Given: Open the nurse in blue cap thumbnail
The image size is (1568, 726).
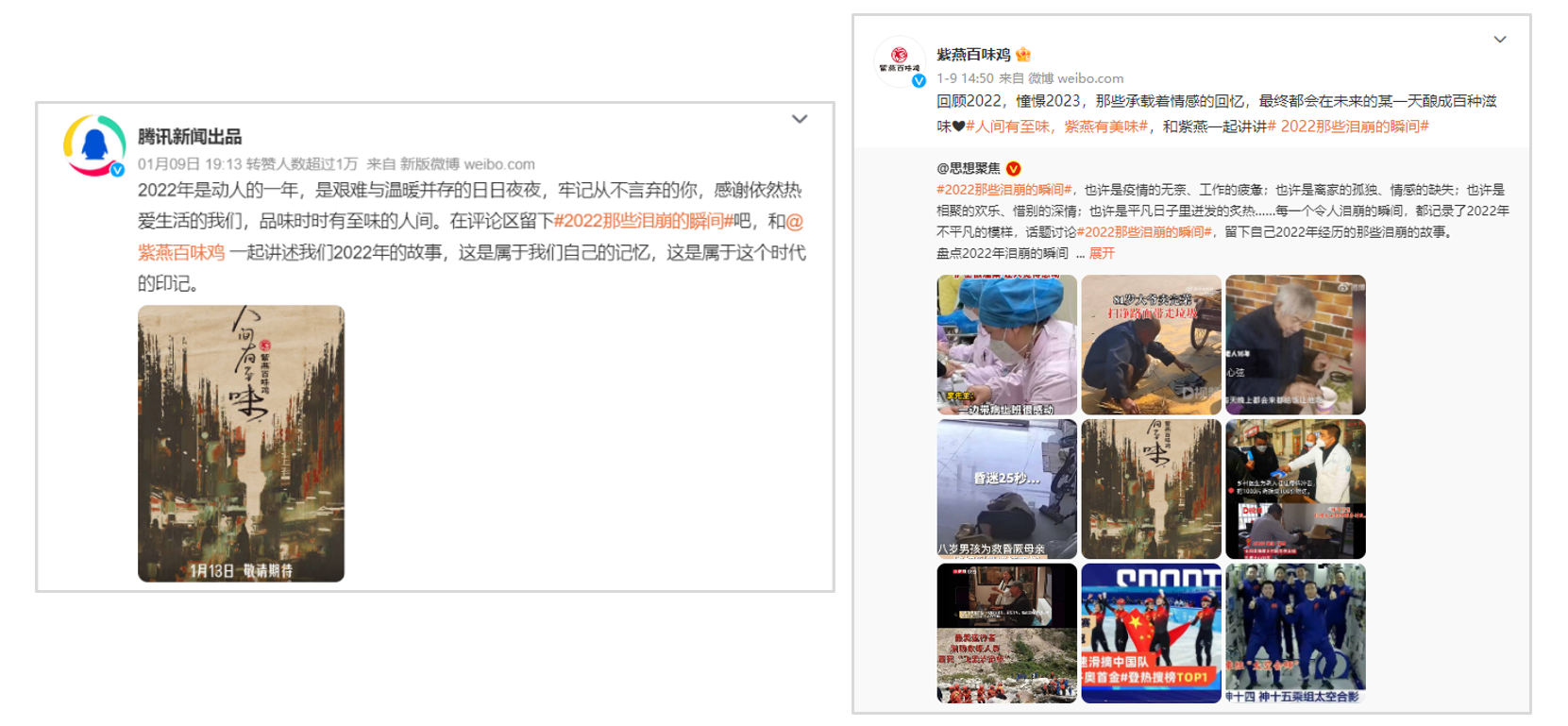Looking at the screenshot, I should pyautogui.click(x=1006, y=345).
